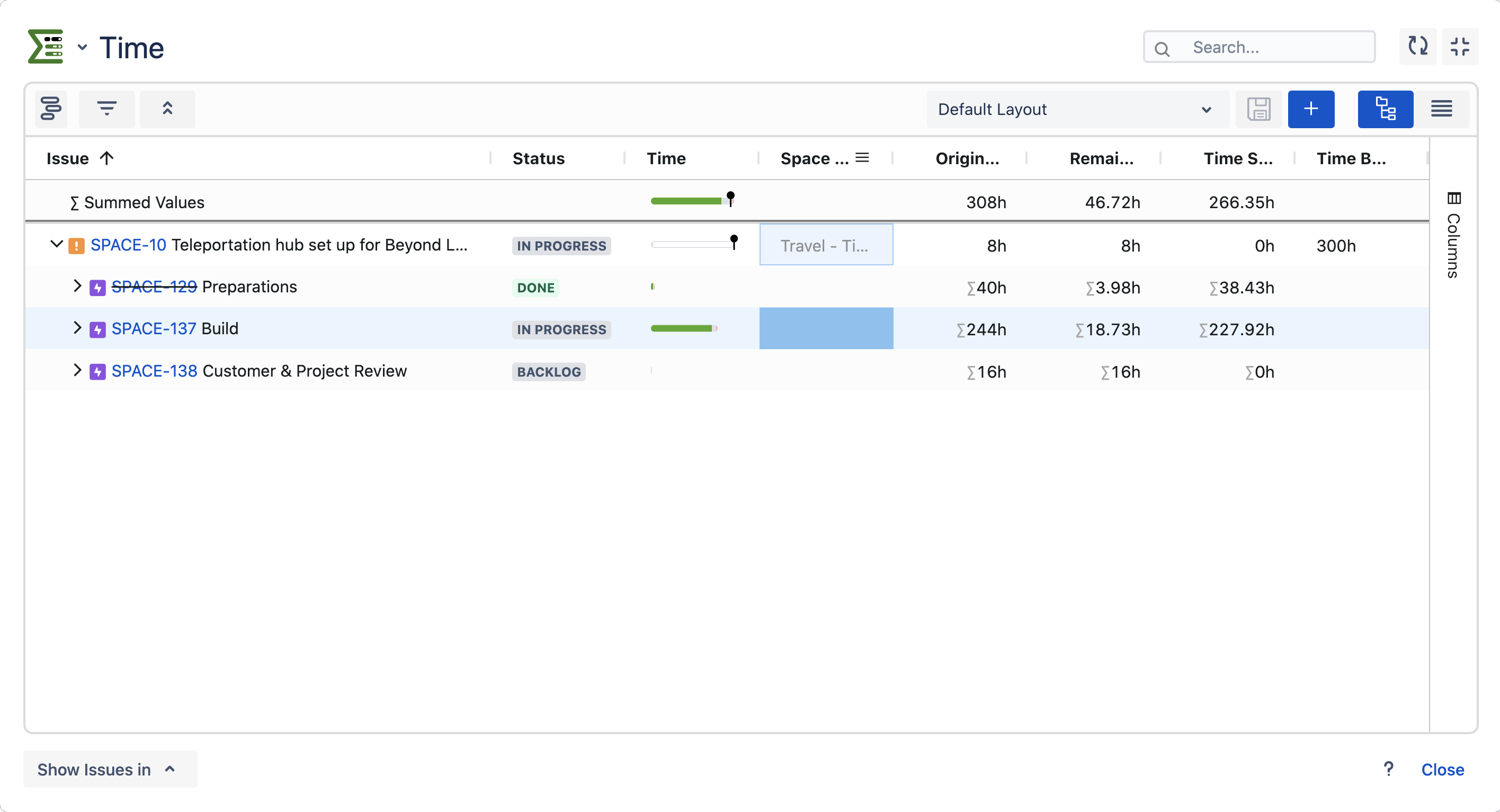The image size is (1500, 812).
Task: Click the collapse all levels icon
Action: [x=167, y=109]
